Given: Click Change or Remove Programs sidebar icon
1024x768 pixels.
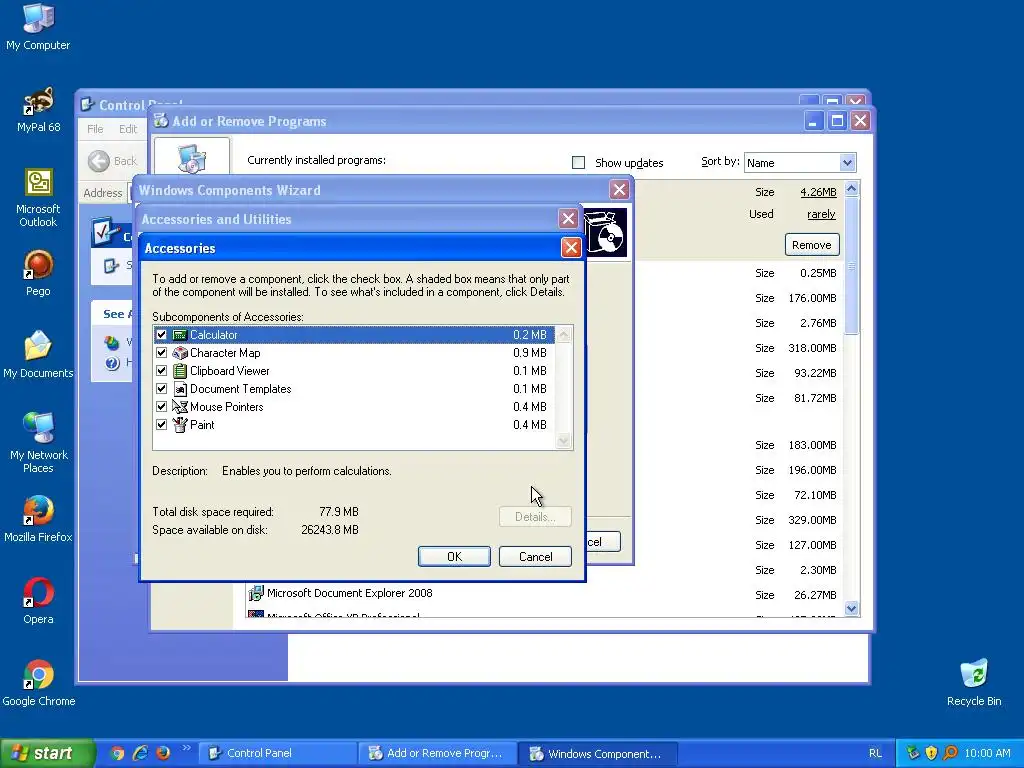Looking at the screenshot, I should pos(191,157).
